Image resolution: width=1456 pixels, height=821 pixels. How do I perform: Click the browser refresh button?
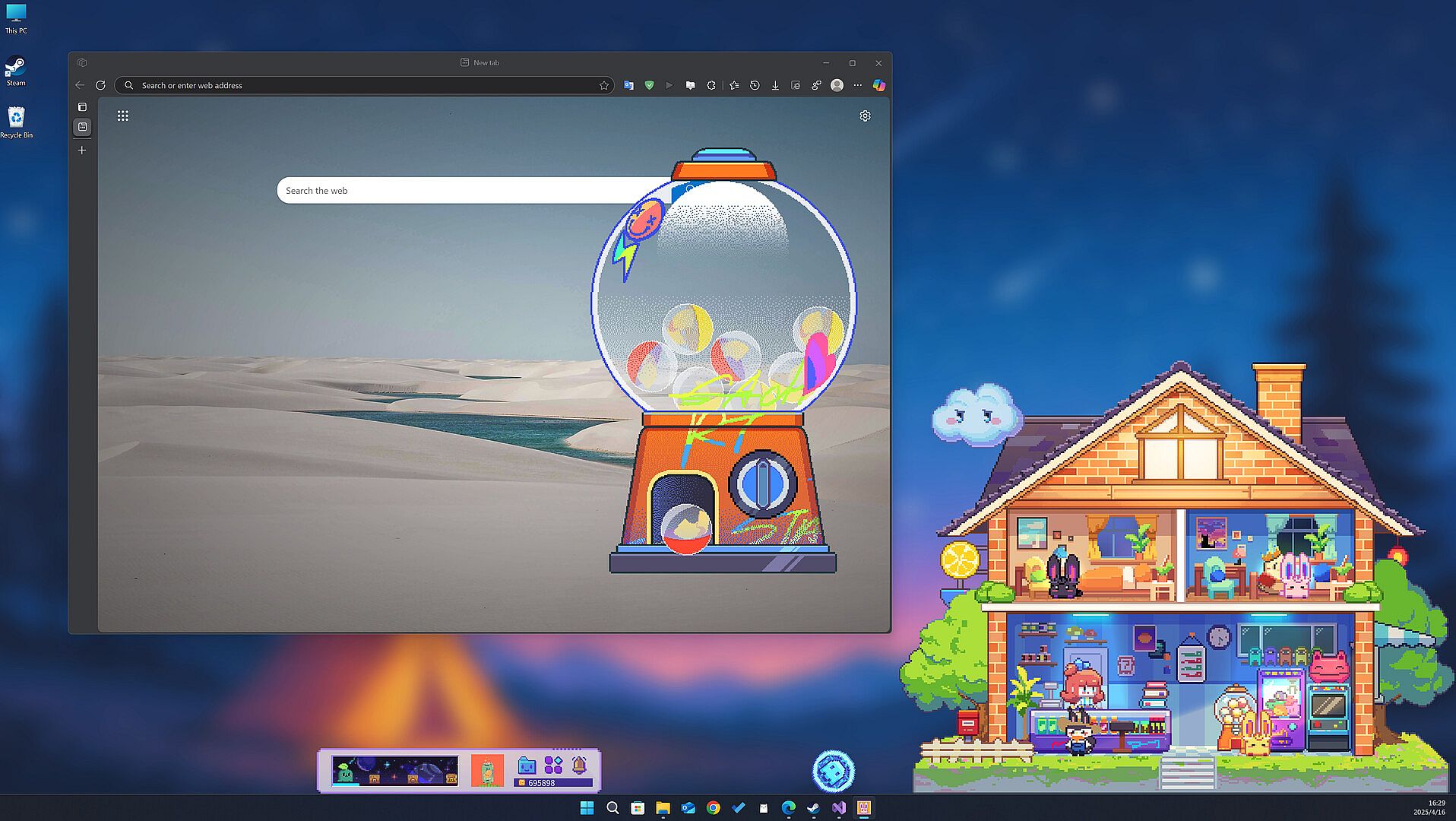100,85
